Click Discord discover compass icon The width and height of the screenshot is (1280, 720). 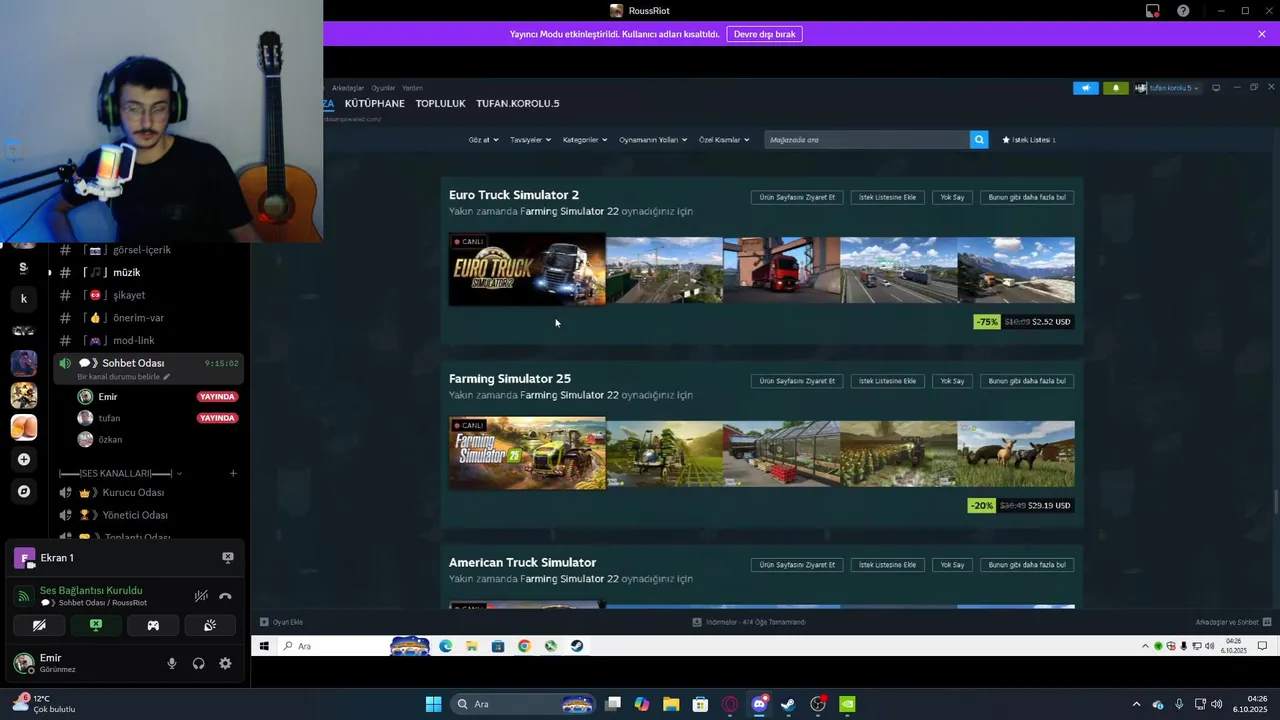pos(24,491)
